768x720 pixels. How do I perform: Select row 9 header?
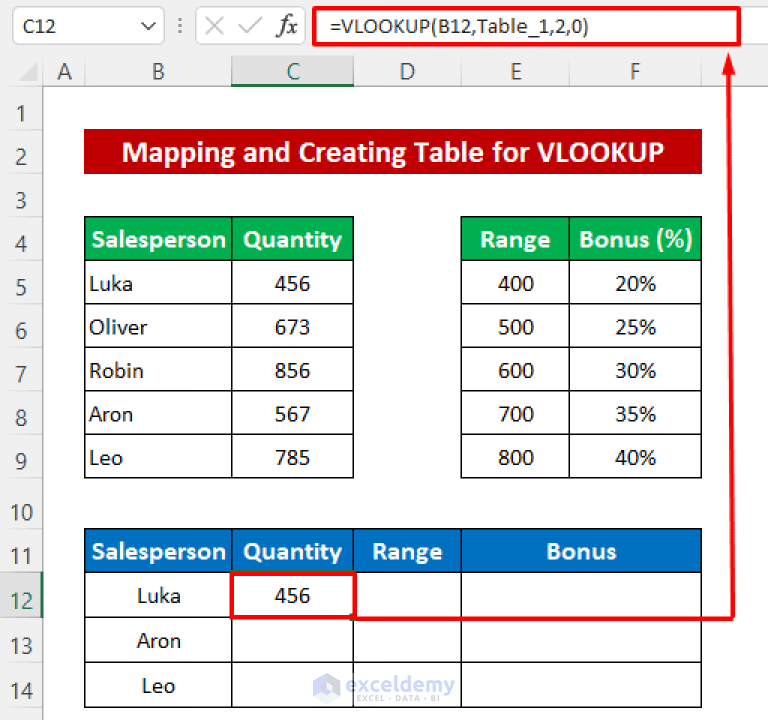21,456
